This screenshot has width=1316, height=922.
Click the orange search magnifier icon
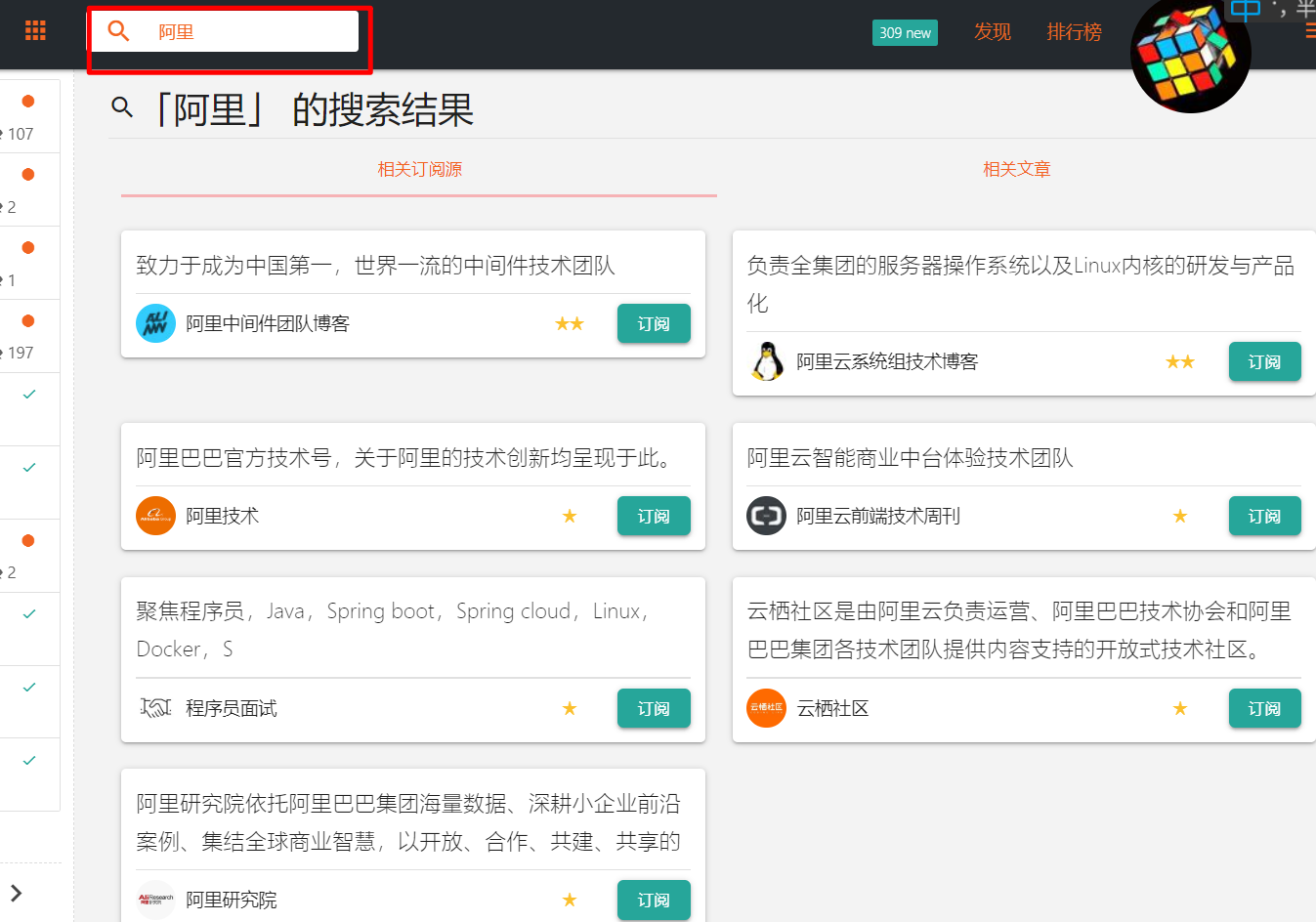(x=118, y=31)
